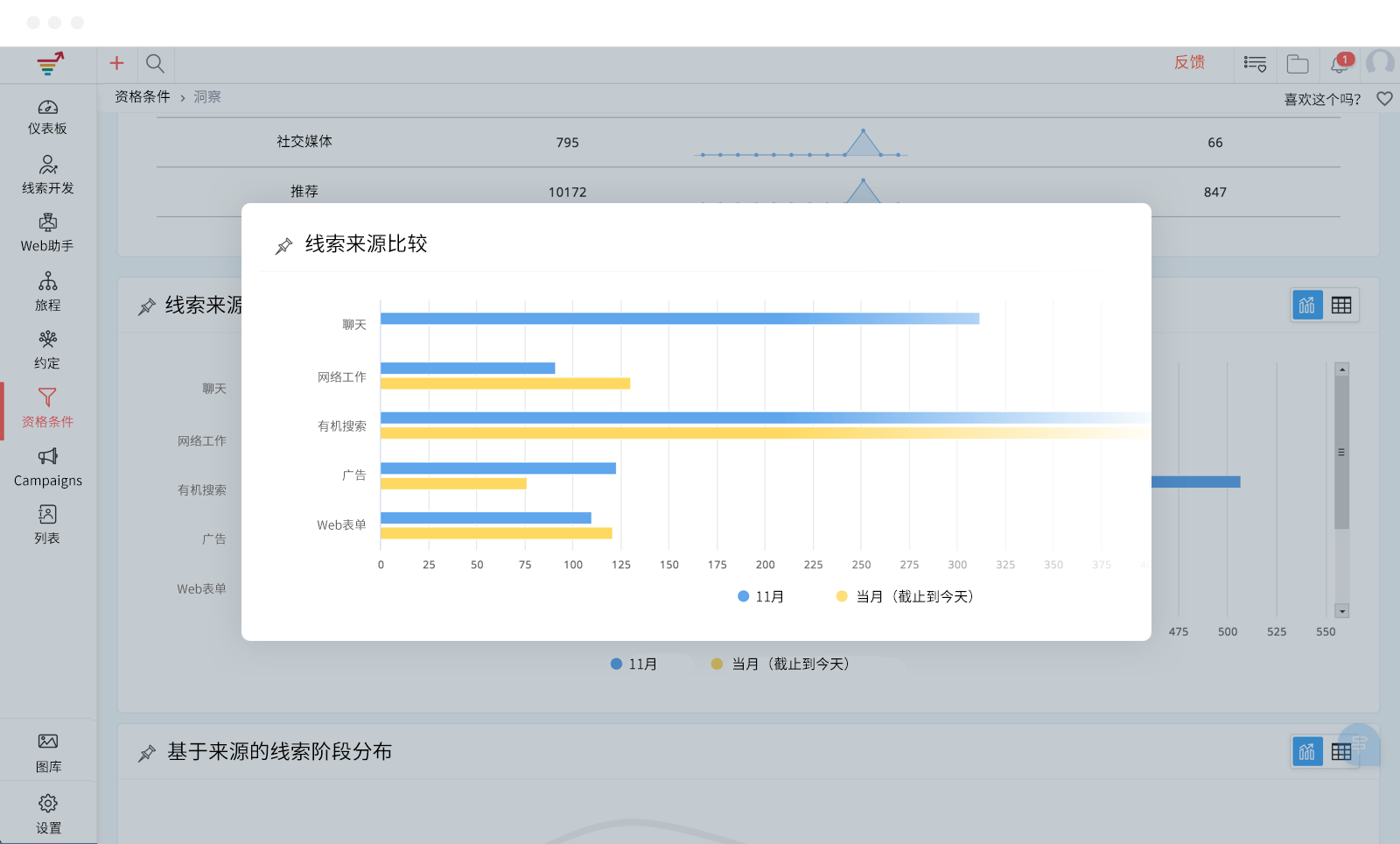This screenshot has height=844, width=1400.
Task: Open the 仪表板 dashboard panel
Action: 48,116
